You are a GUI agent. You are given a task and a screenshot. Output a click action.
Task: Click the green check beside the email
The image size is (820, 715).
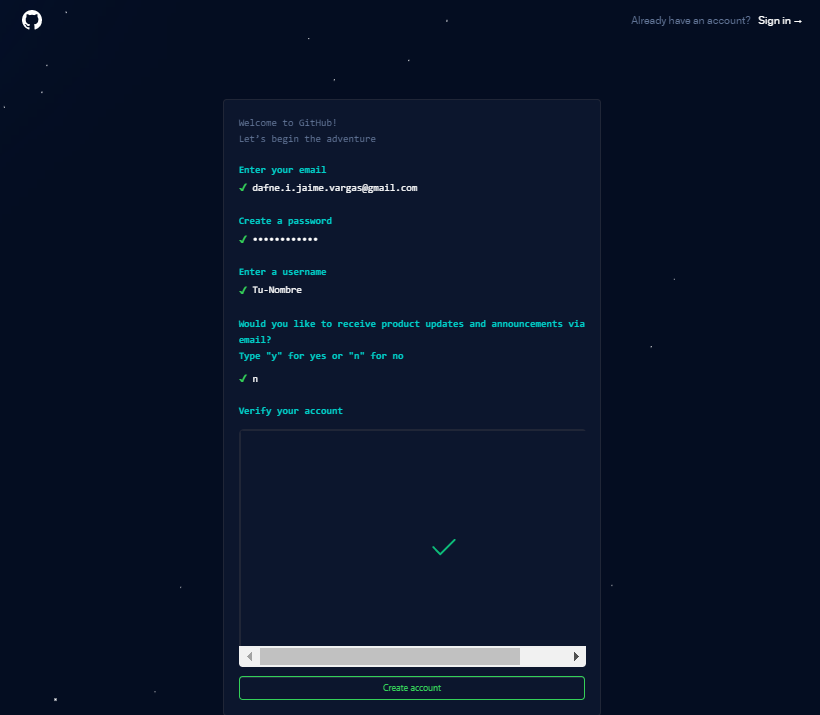[243, 187]
